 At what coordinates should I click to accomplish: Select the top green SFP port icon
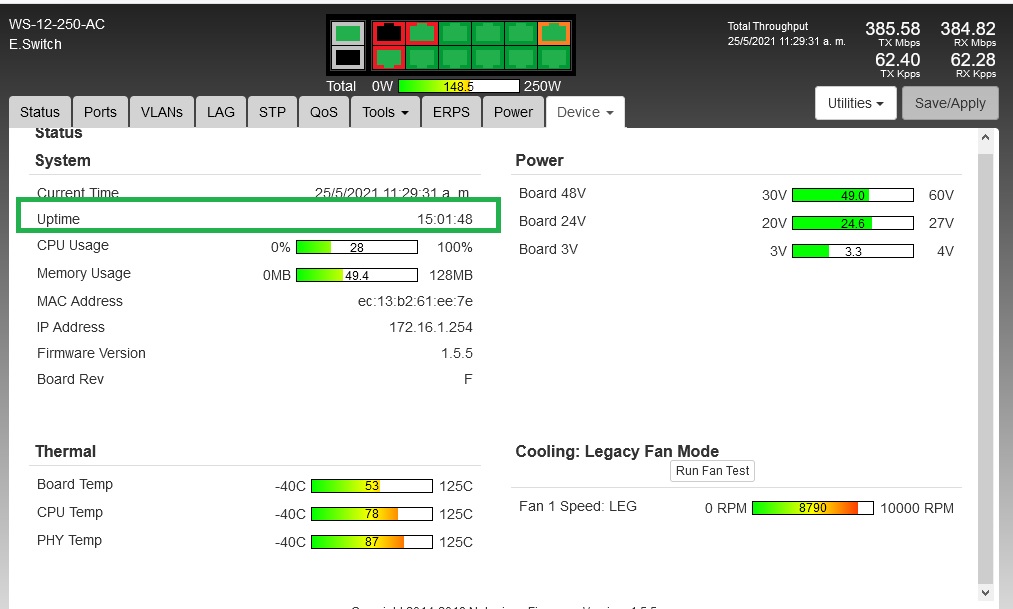[x=347, y=33]
